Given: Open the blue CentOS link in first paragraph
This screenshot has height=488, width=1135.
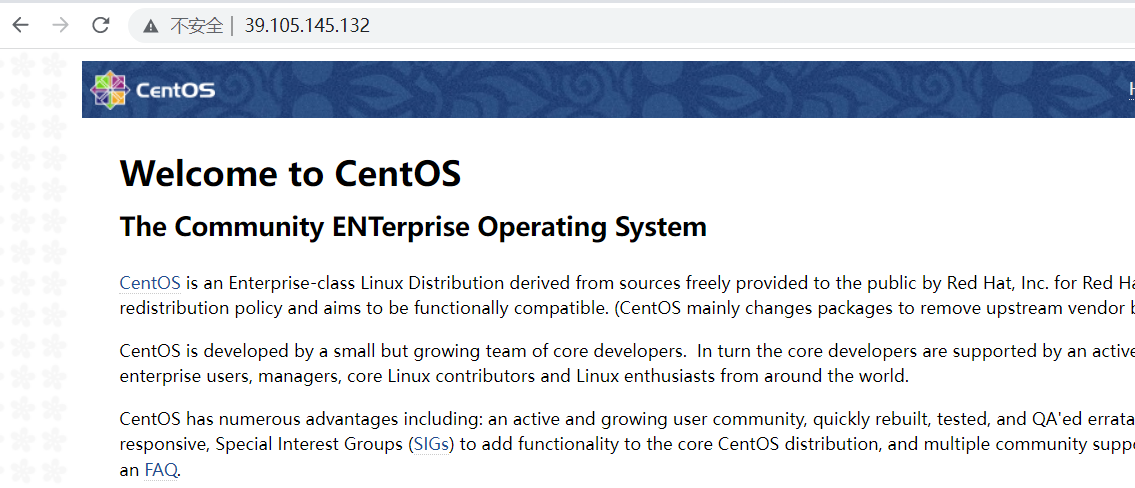Looking at the screenshot, I should pyautogui.click(x=150, y=283).
